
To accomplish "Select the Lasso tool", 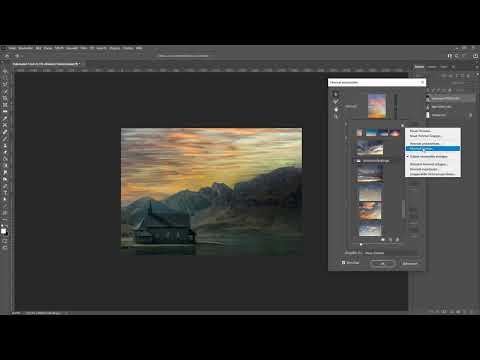I will 5,84.
